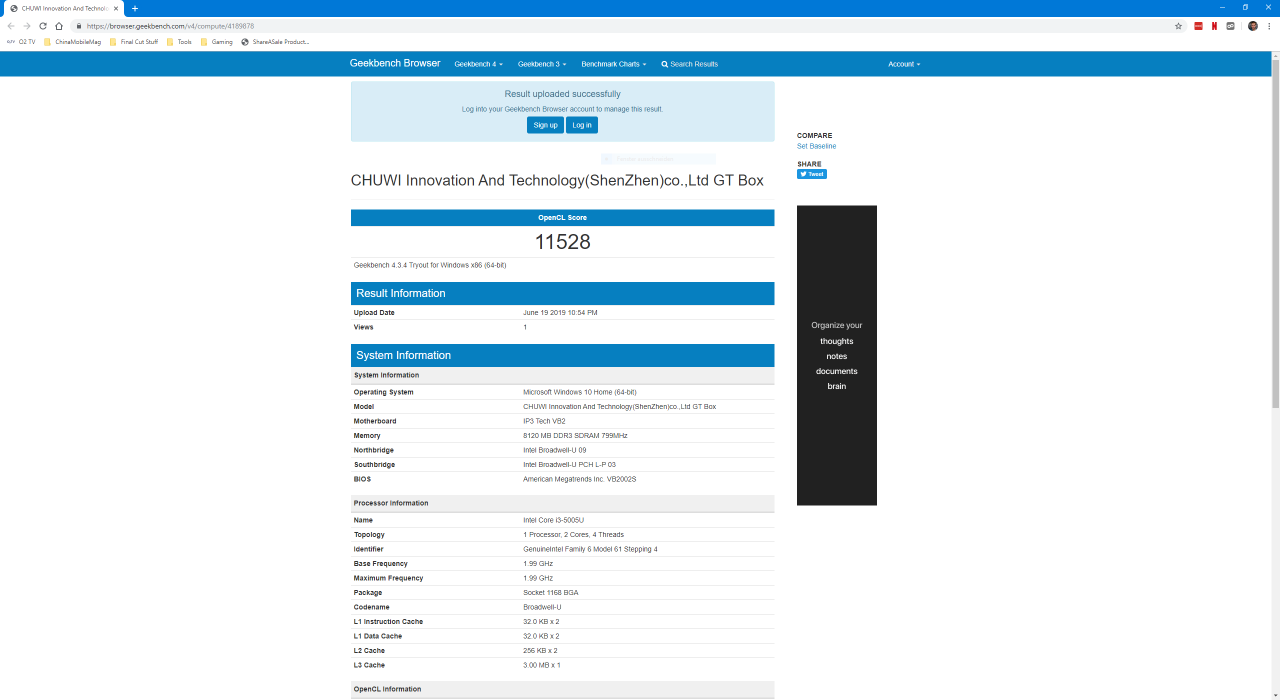Click the dark sidebar advertisement
Viewport: 1280px width, 700px height.
click(836, 355)
